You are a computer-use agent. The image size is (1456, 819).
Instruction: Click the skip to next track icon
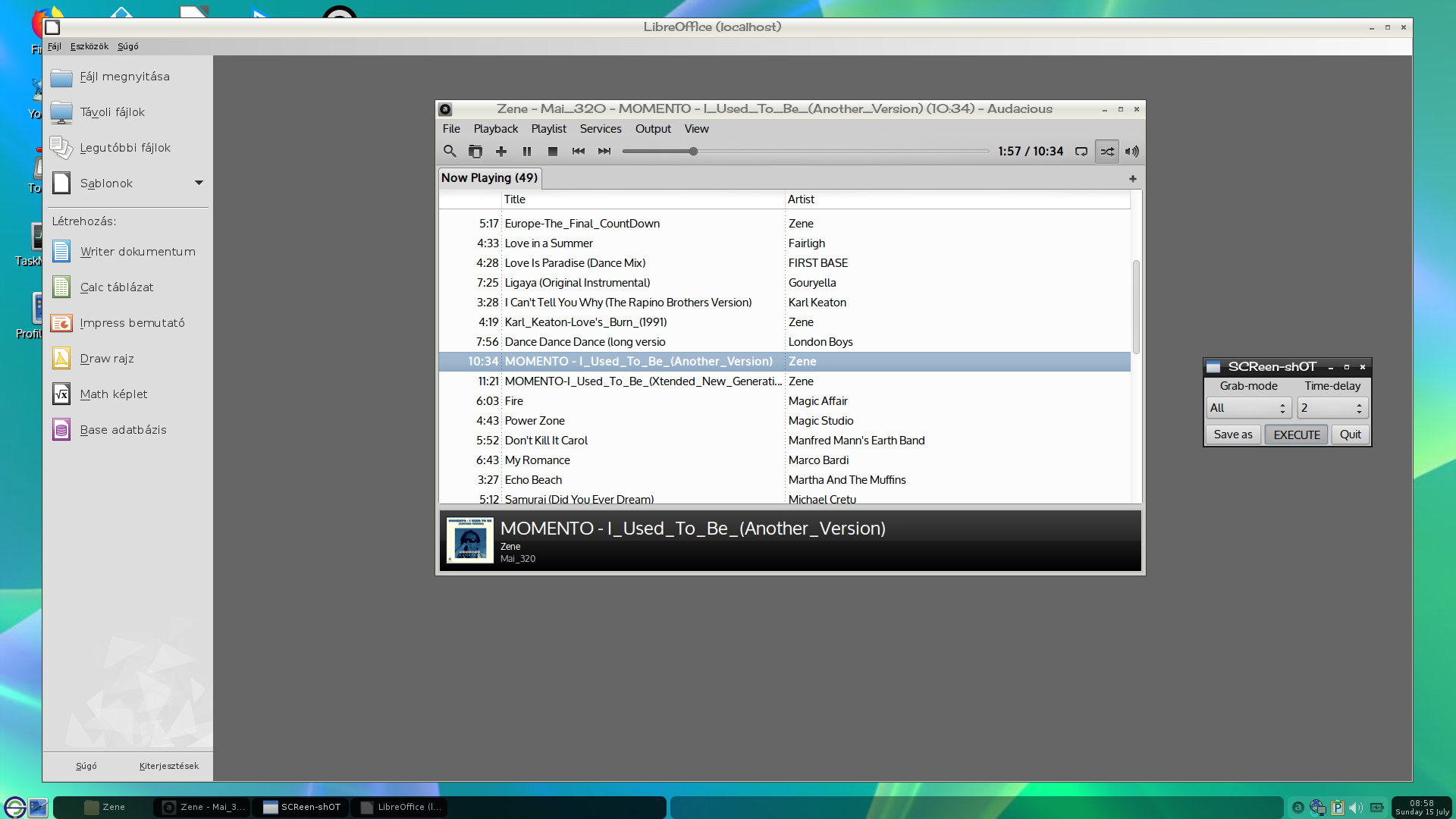604,151
